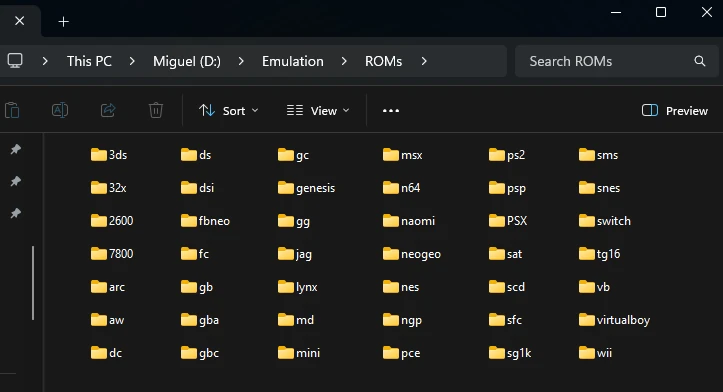
Task: Select the switch folder icon
Action: point(587,220)
